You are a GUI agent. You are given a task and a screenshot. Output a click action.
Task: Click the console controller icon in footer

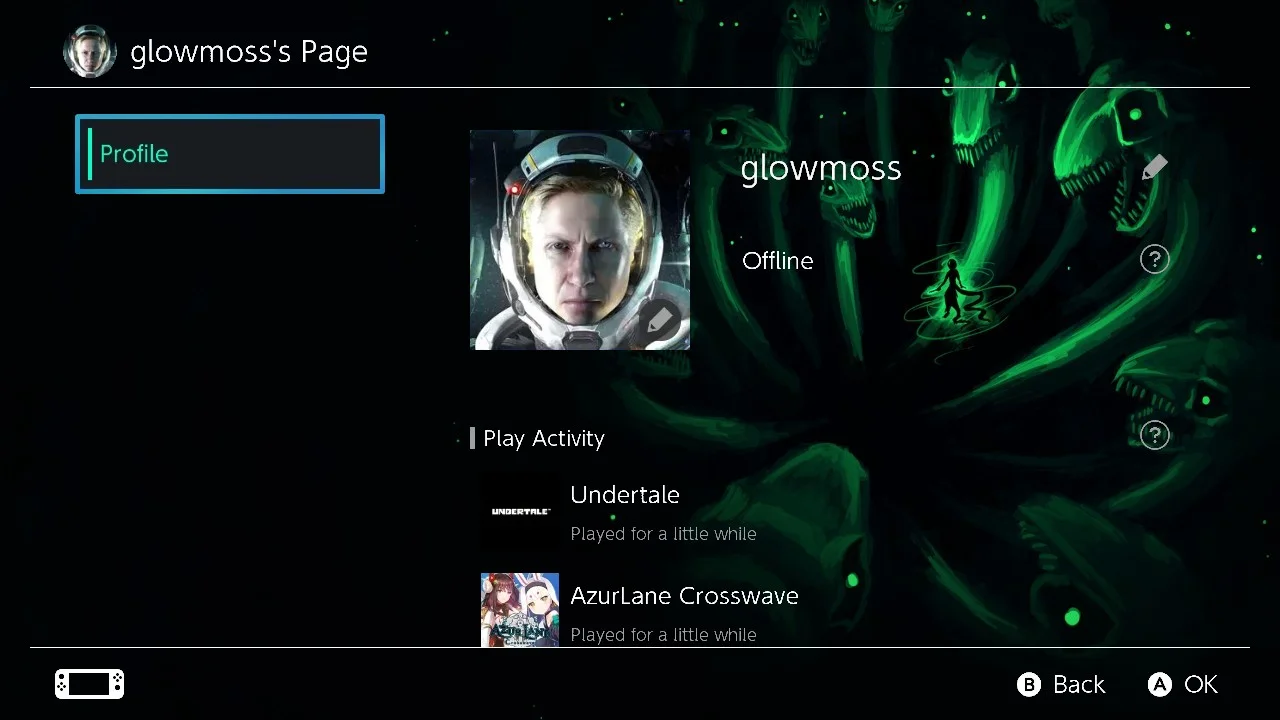pyautogui.click(x=90, y=684)
